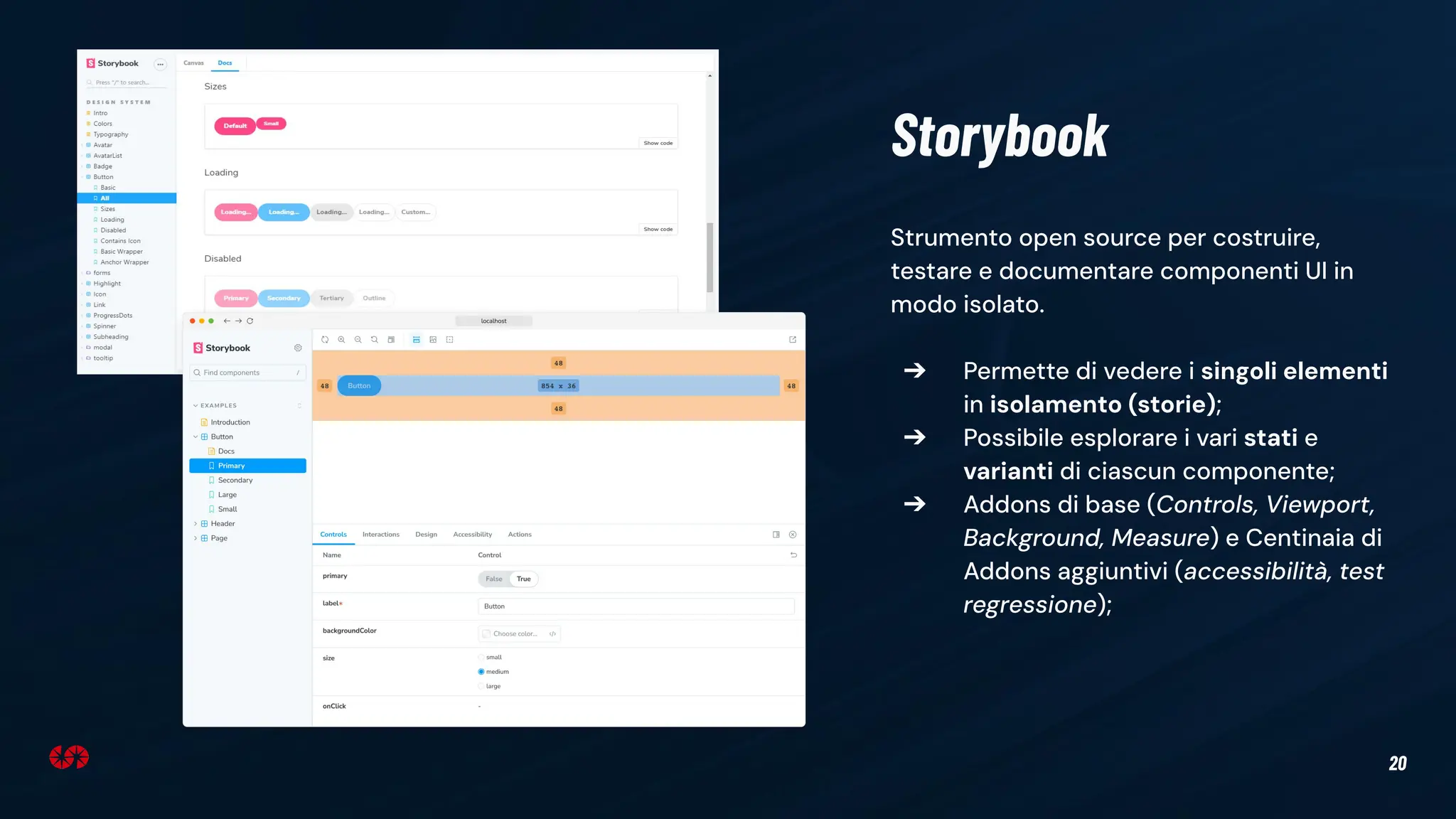Set primary control to False
The height and width of the screenshot is (819, 1456).
(494, 579)
